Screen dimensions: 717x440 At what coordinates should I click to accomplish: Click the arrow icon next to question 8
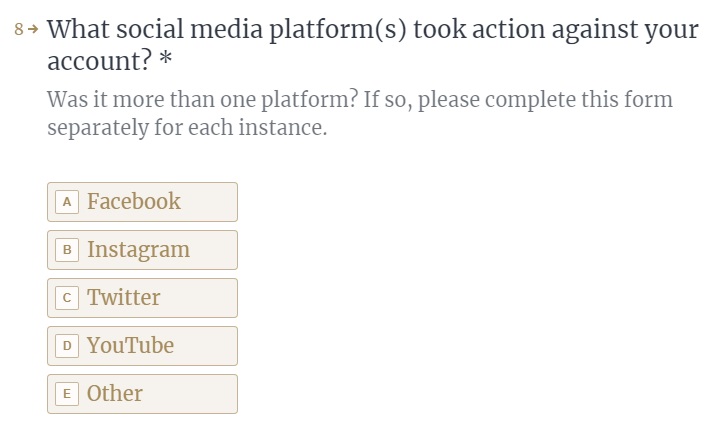click(x=33, y=29)
